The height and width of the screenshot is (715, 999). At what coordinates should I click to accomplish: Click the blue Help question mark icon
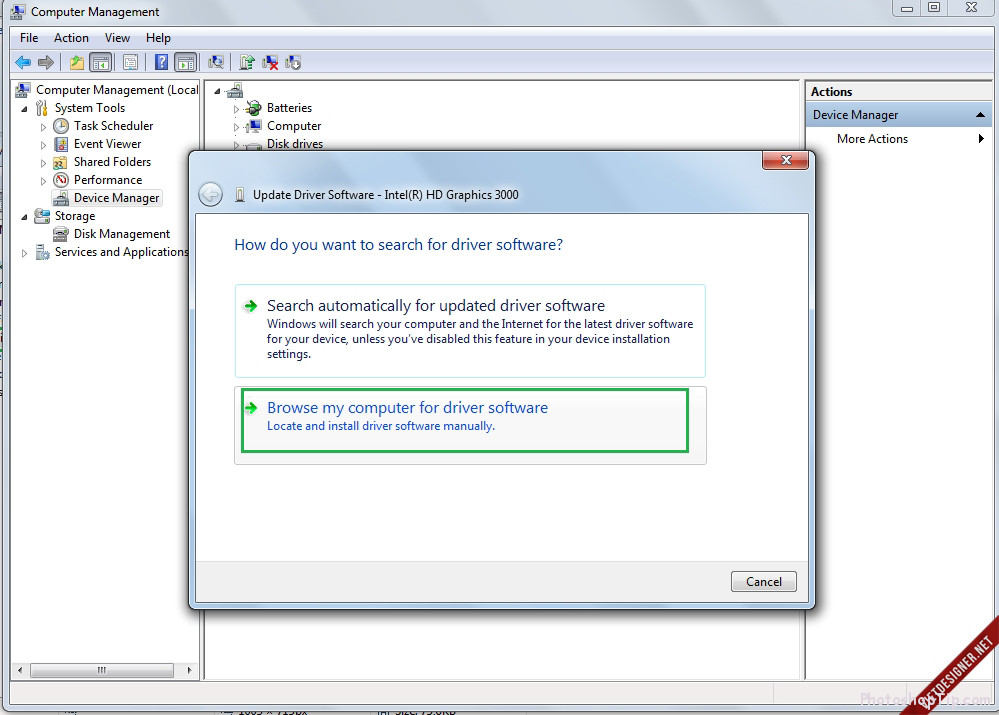coord(162,62)
